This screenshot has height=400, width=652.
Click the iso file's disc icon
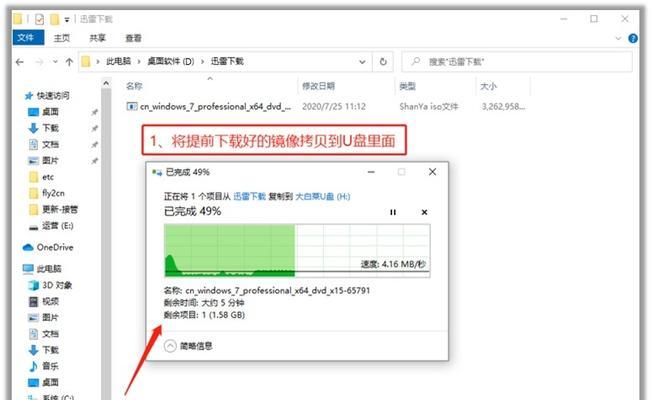pos(132,107)
